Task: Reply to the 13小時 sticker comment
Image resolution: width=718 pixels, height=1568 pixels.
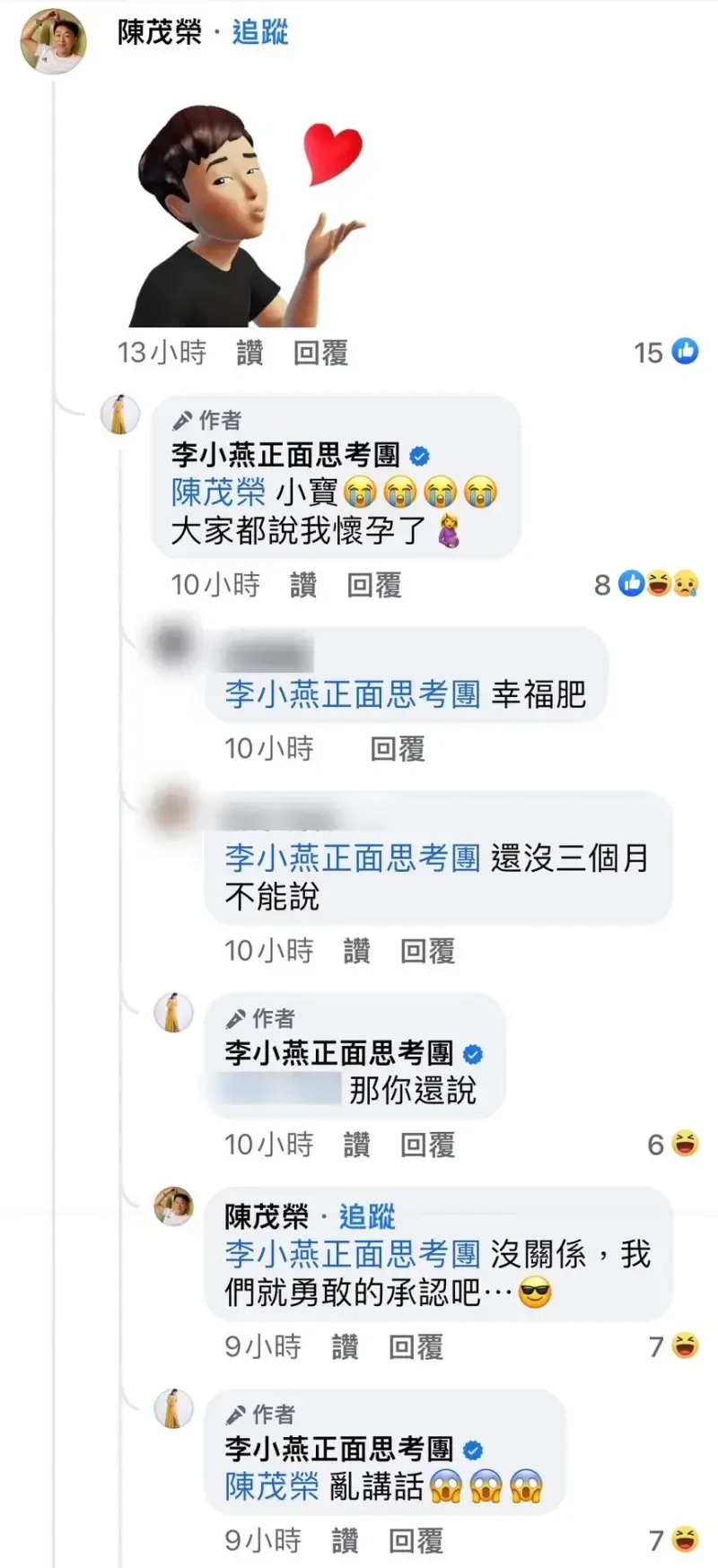Action: click(320, 353)
